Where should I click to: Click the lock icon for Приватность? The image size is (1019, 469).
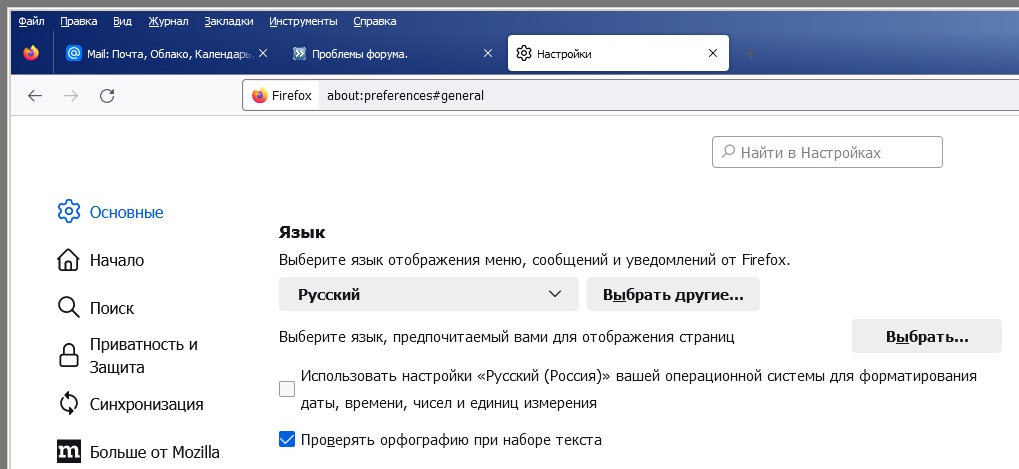[69, 355]
